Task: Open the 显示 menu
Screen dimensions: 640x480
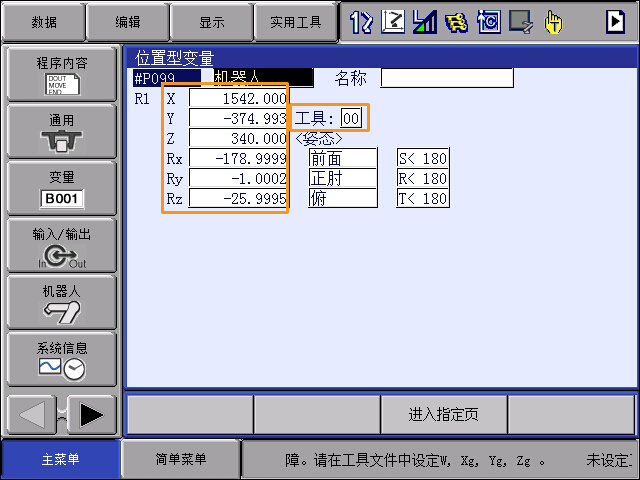Action: [211, 22]
